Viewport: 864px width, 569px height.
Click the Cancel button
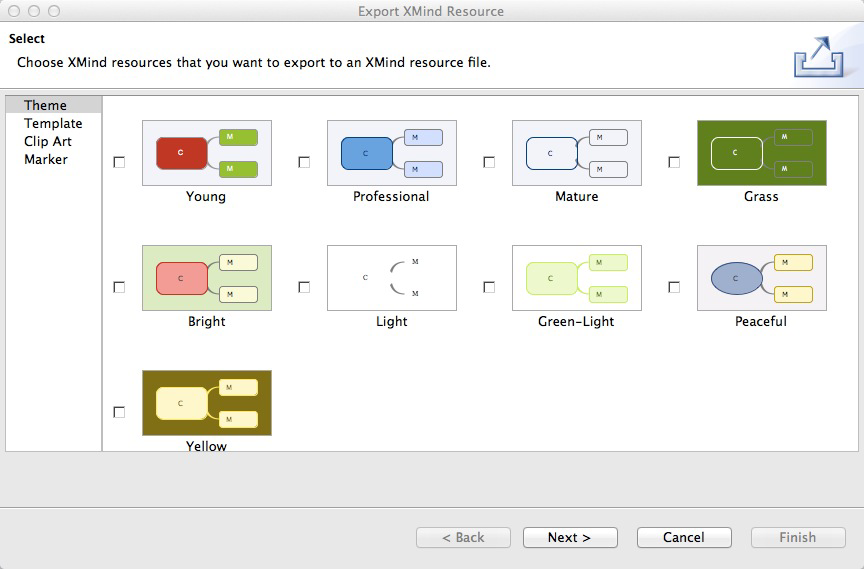tap(684, 538)
